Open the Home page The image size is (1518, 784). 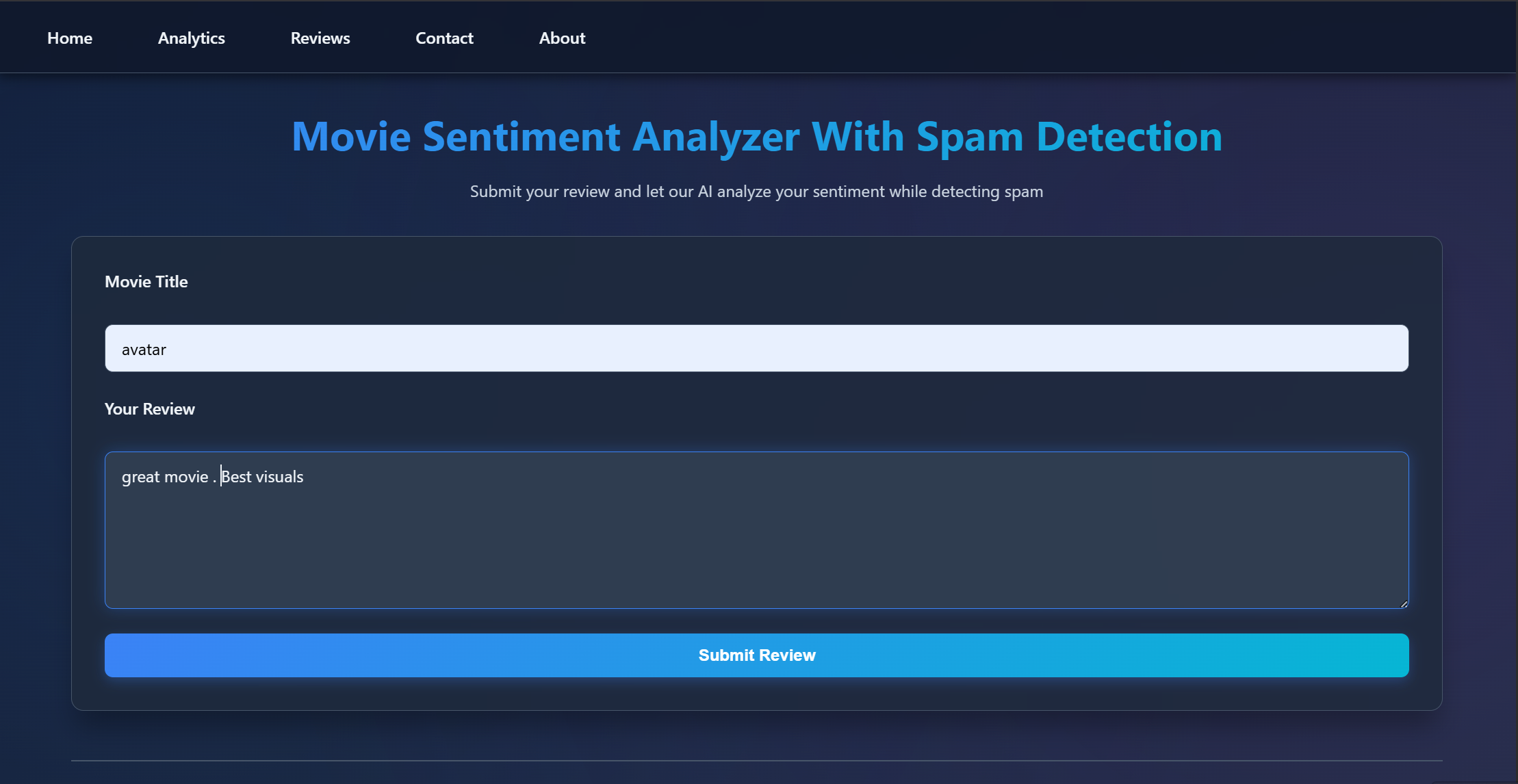click(x=69, y=38)
